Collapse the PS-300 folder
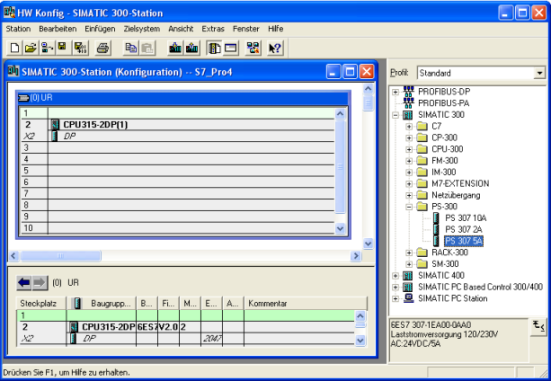The height and width of the screenshot is (381, 551). pos(409,207)
